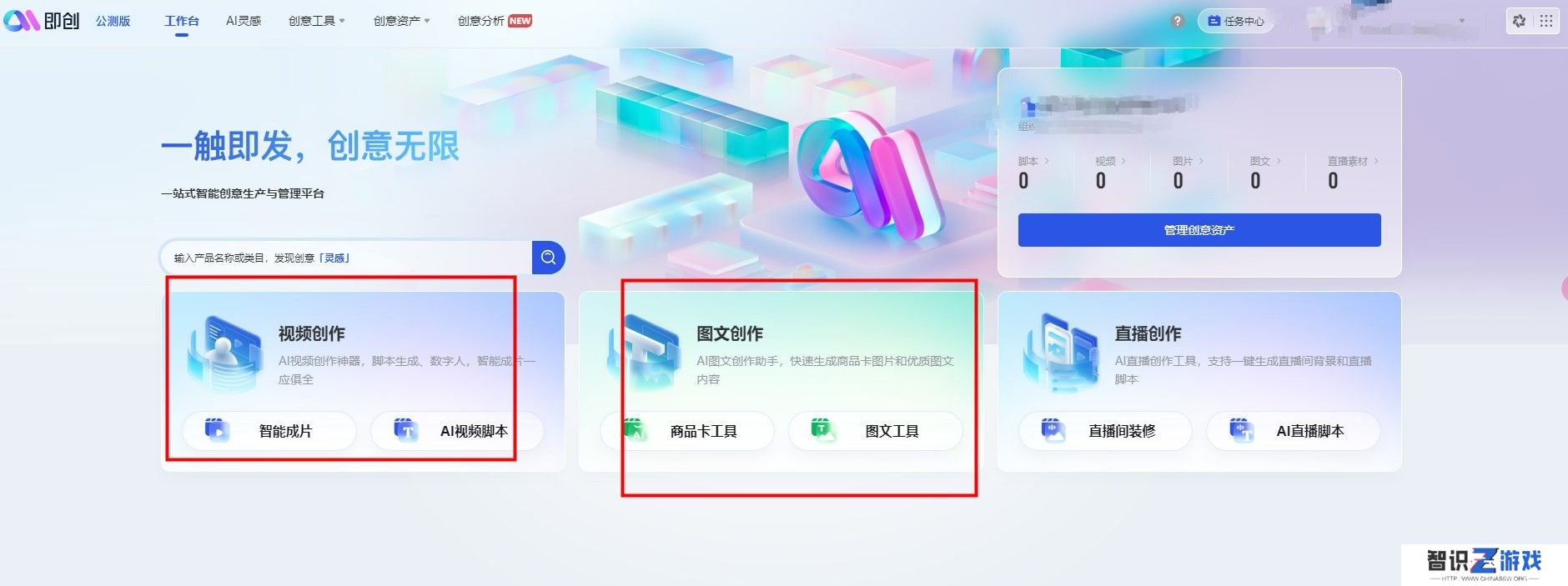Click the product name search input field
This screenshot has height=586, width=1568.
[x=345, y=258]
